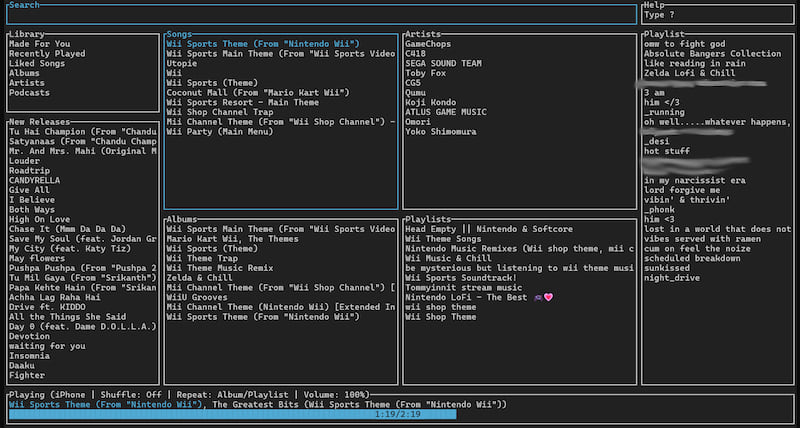Open 'Made For You' in Library
The height and width of the screenshot is (428, 800).
coord(40,44)
